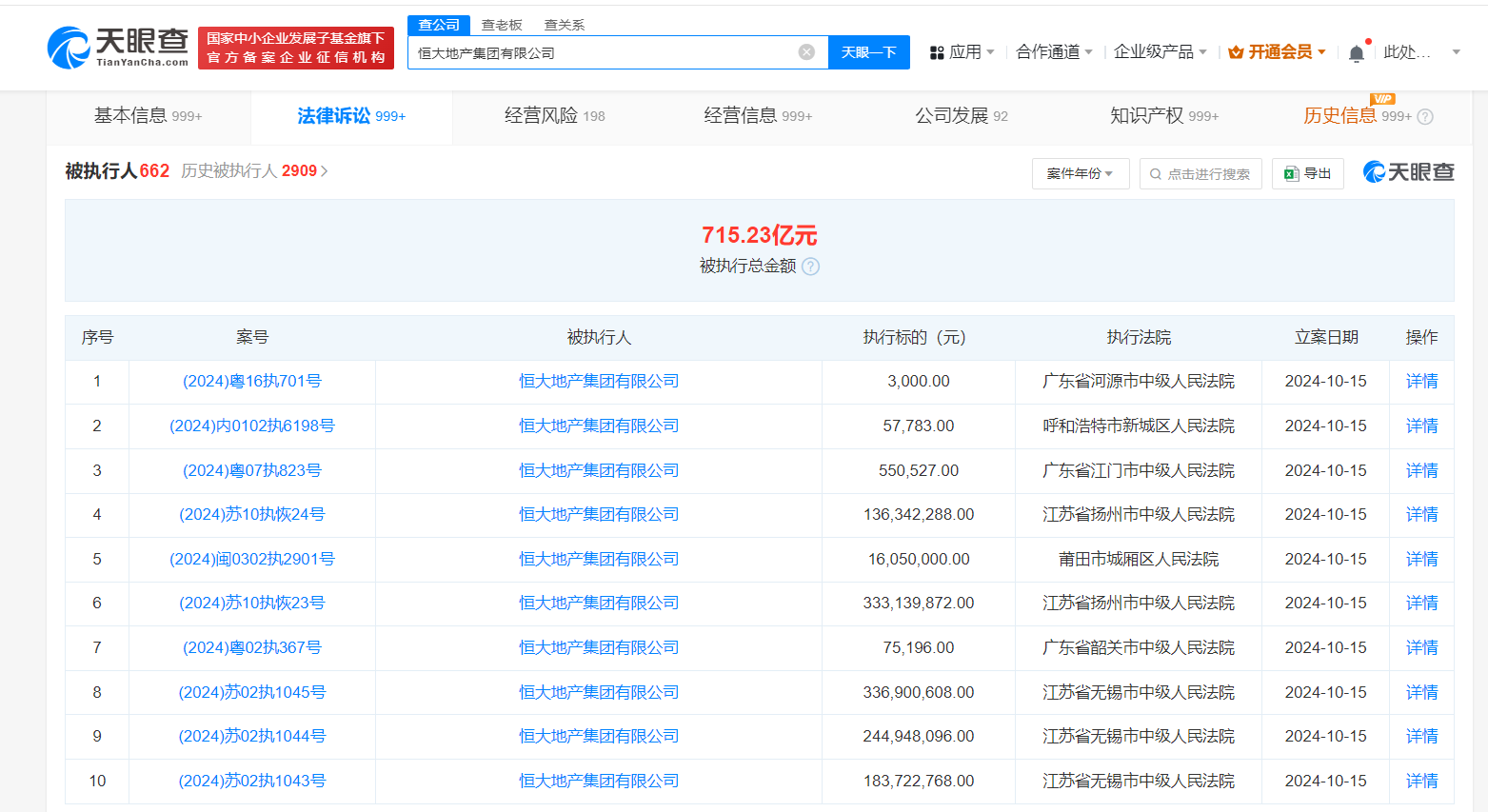The width and height of the screenshot is (1488, 812).
Task: Click the clear (x) icon in the search box
Action: point(806,52)
